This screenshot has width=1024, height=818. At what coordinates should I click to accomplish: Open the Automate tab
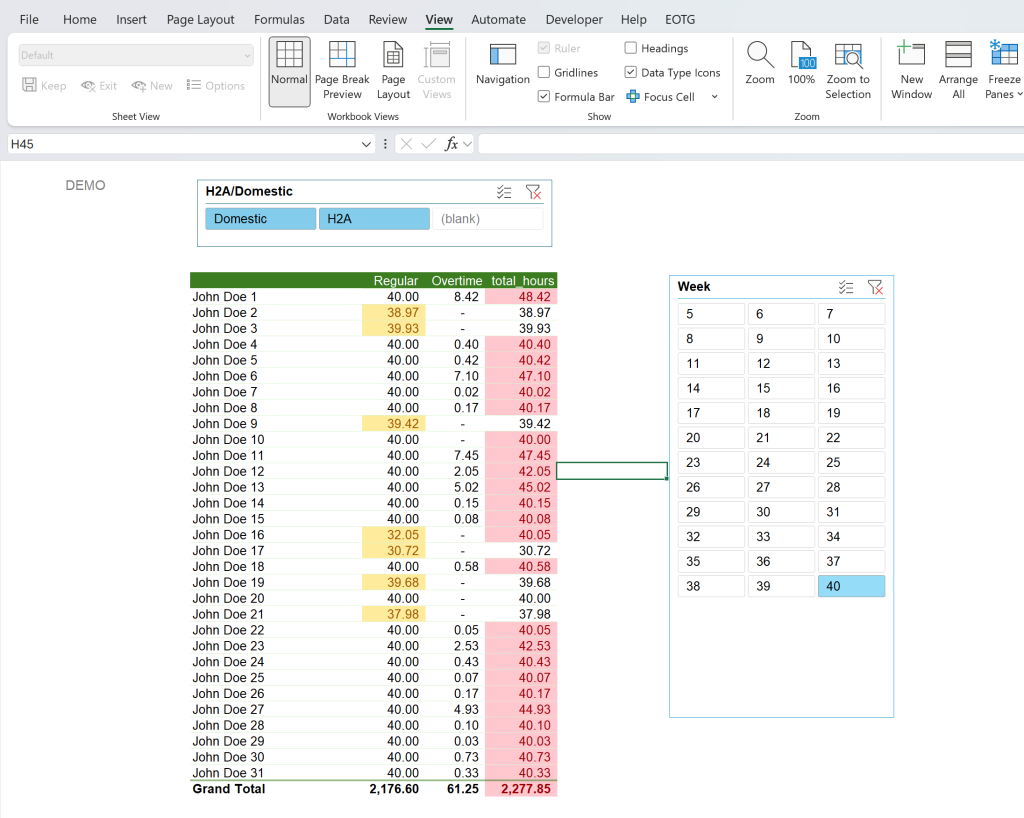point(498,20)
